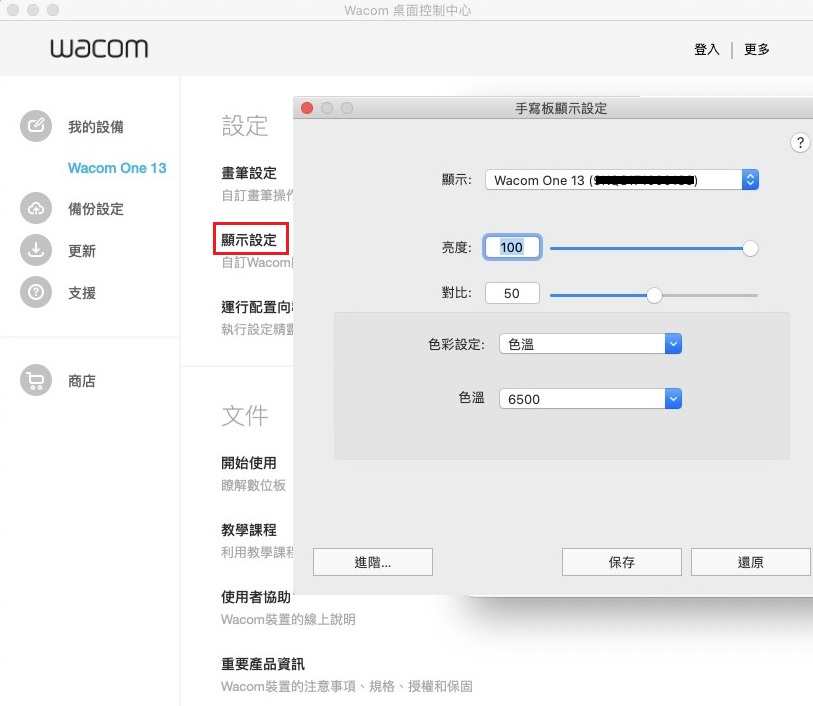Open 備份設定 in sidebar

96,209
